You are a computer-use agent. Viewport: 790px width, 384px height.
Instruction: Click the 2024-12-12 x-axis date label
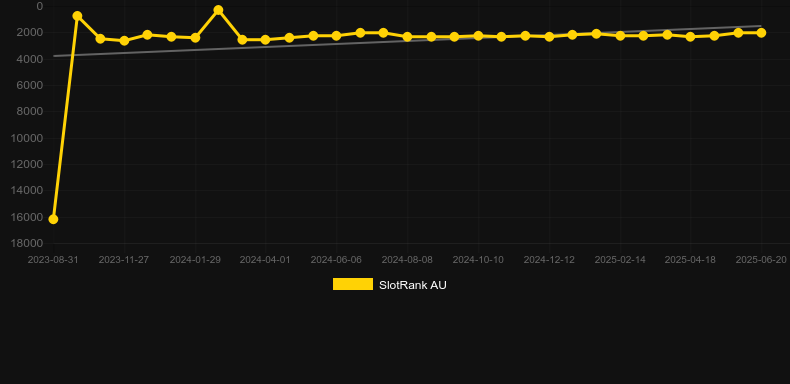point(549,260)
